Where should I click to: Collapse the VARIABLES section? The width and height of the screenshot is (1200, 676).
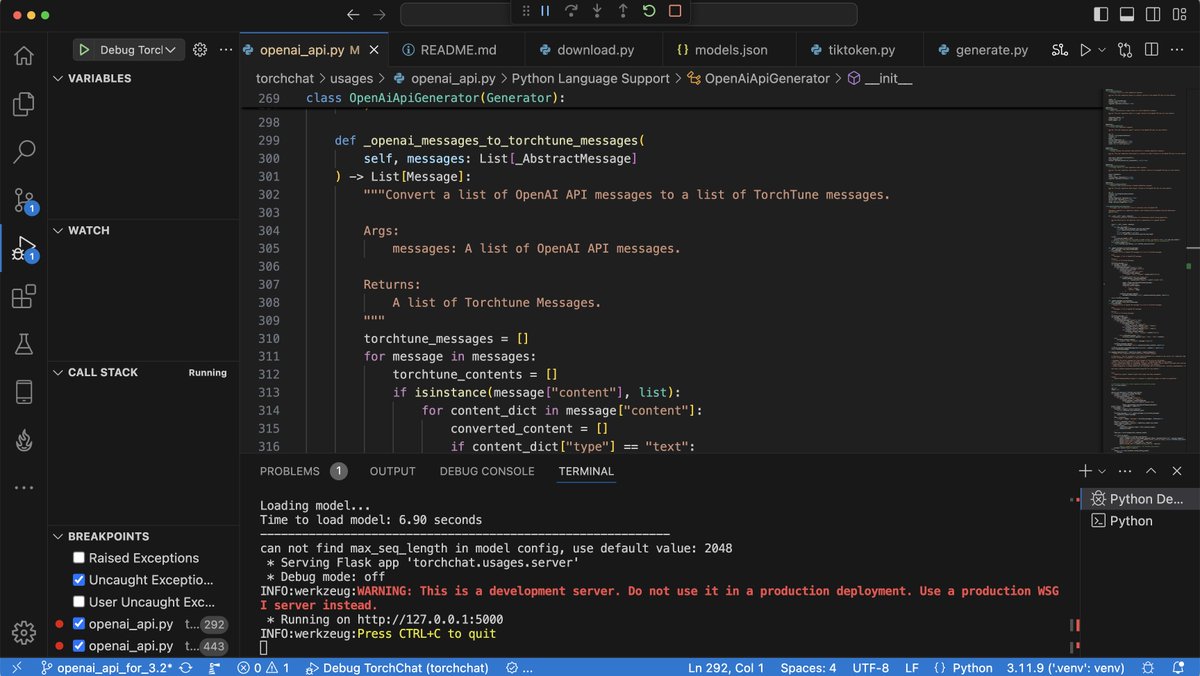pyautogui.click(x=58, y=78)
